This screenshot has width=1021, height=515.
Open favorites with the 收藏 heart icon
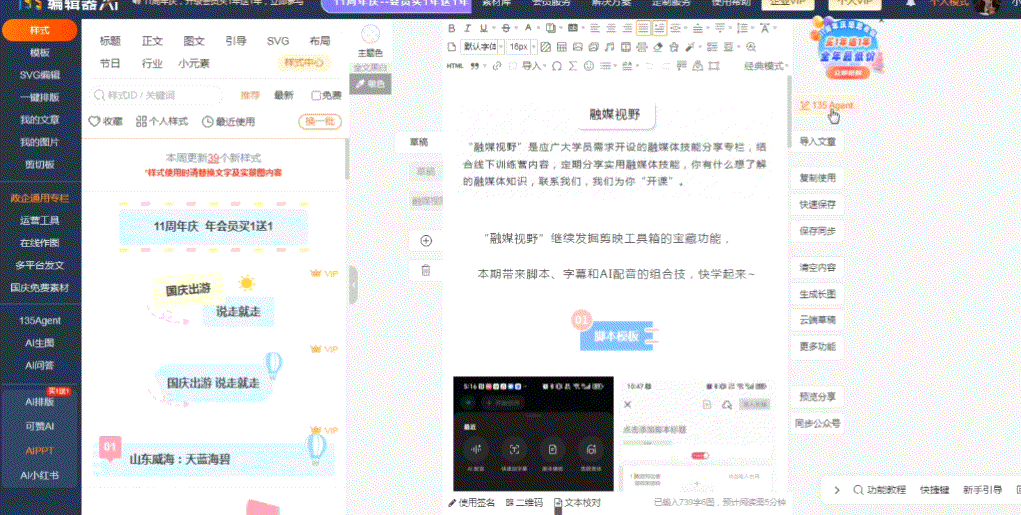point(106,122)
